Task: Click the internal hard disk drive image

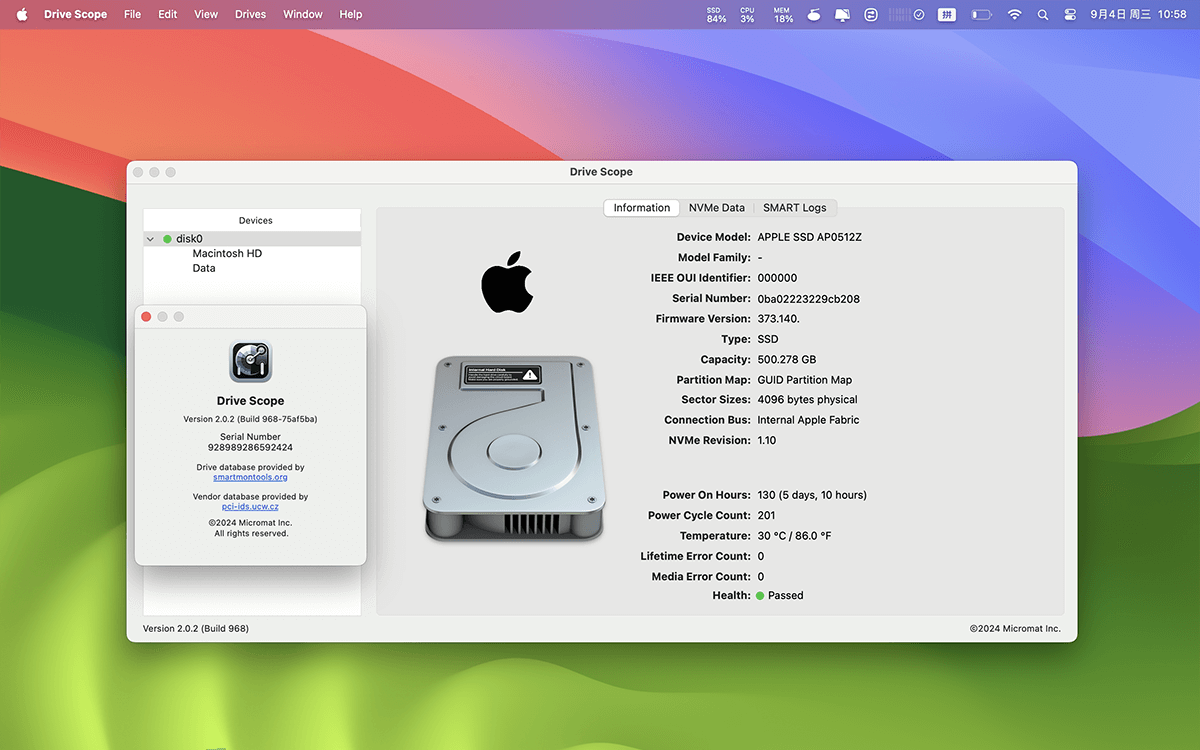Action: tap(514, 449)
